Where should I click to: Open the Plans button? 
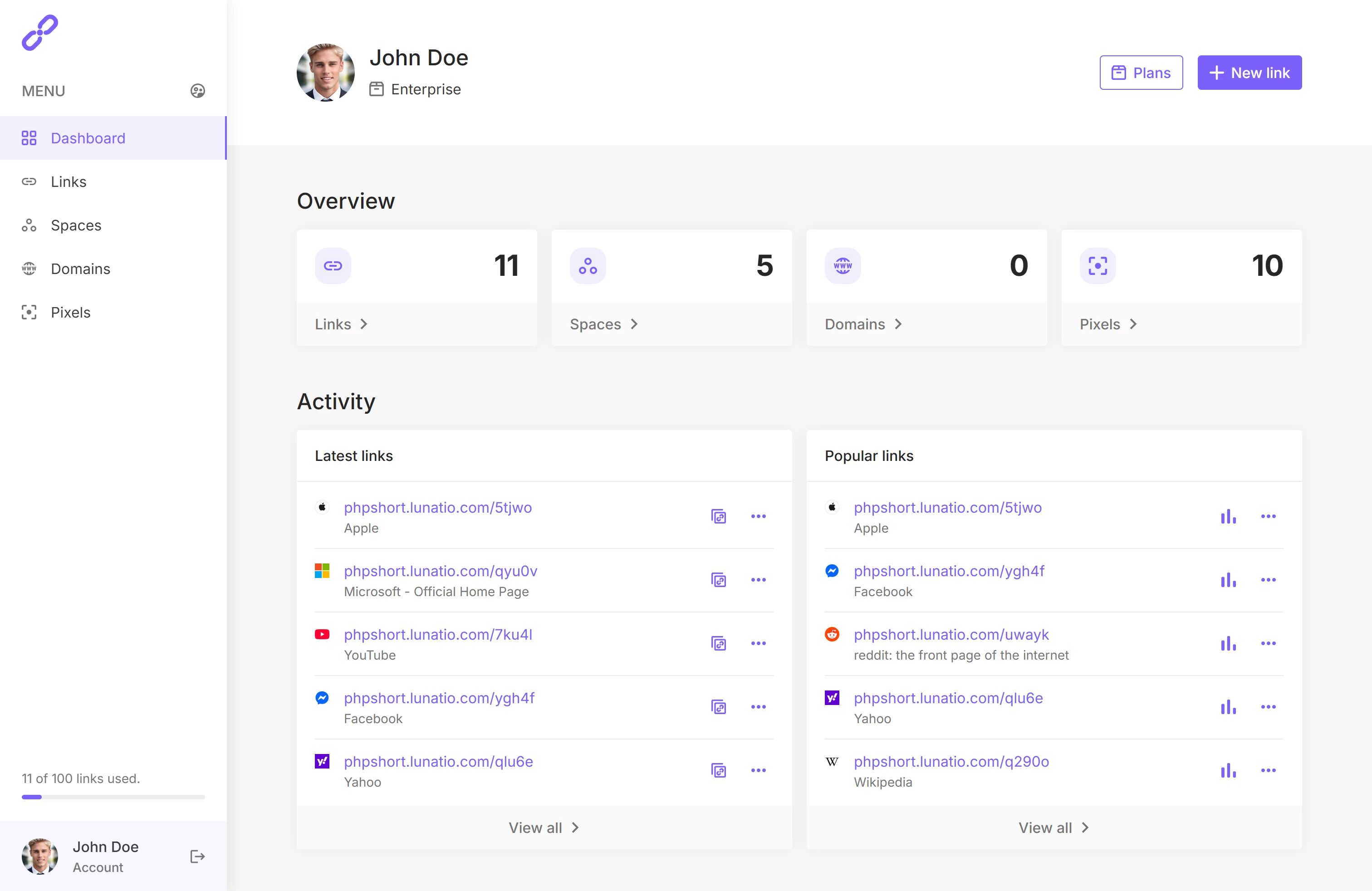pyautogui.click(x=1141, y=73)
